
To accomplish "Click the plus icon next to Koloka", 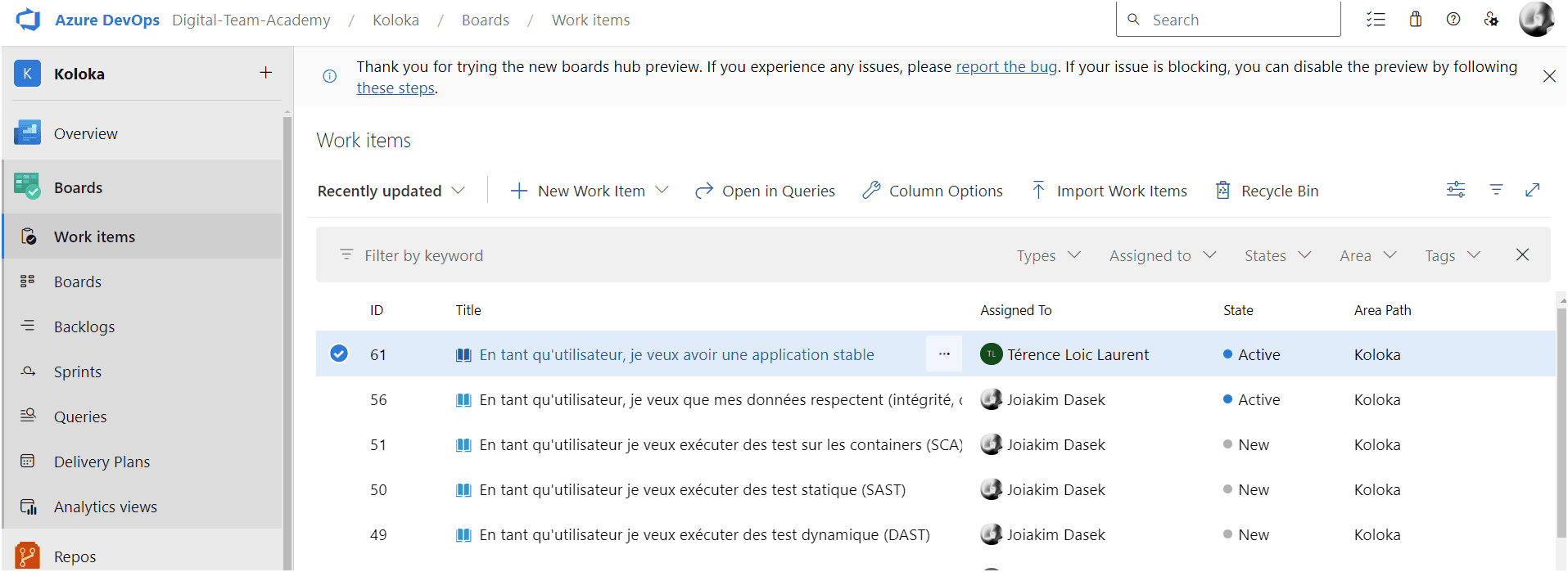I will pyautogui.click(x=266, y=73).
